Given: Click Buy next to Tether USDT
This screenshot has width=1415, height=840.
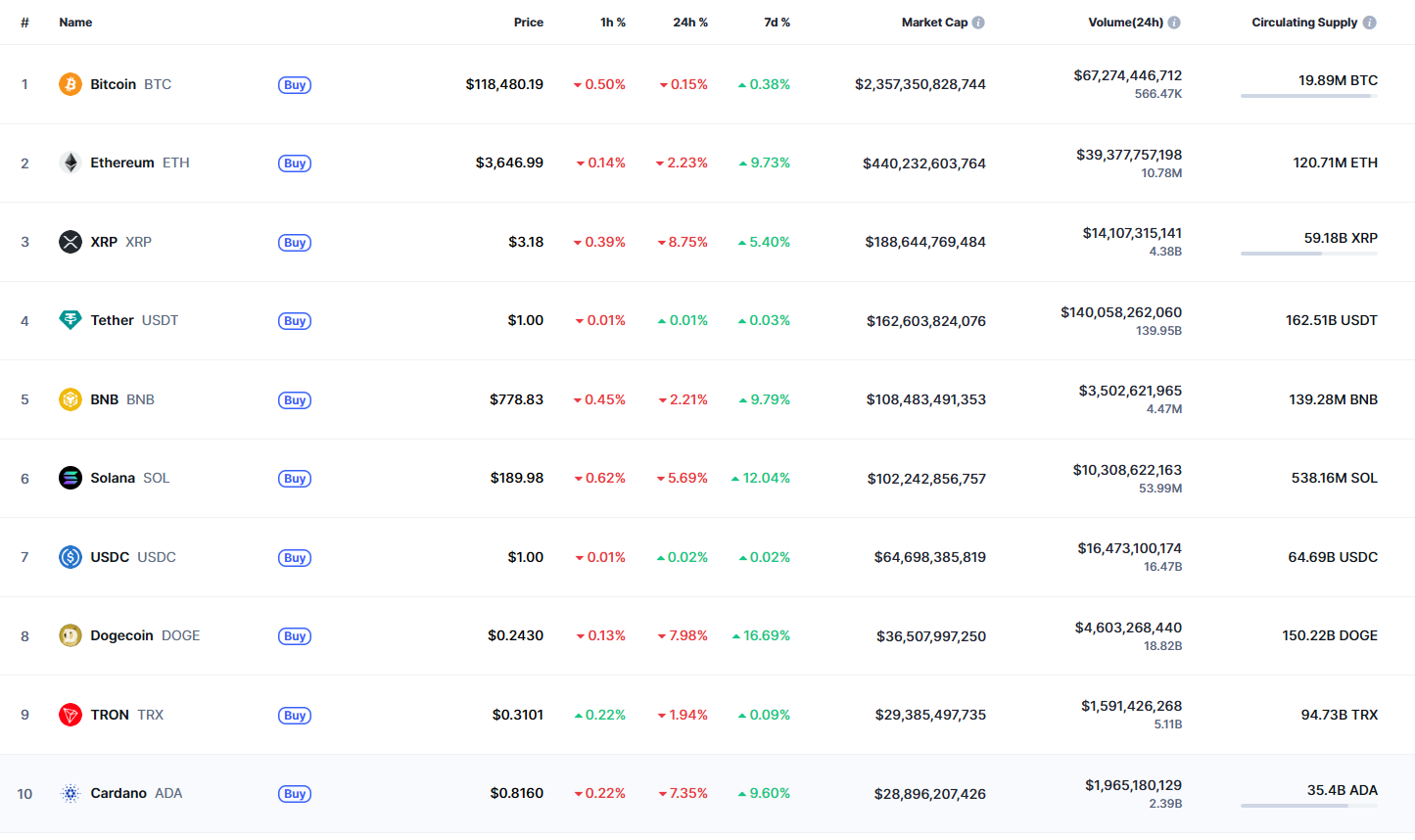Looking at the screenshot, I should pos(295,321).
